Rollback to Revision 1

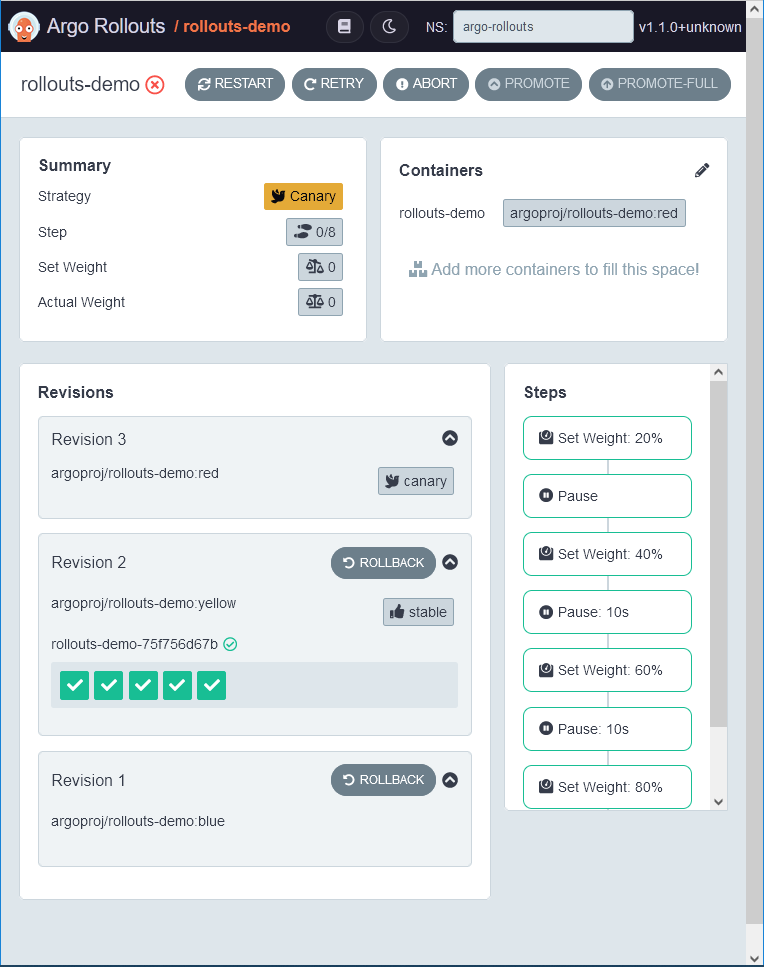[384, 780]
